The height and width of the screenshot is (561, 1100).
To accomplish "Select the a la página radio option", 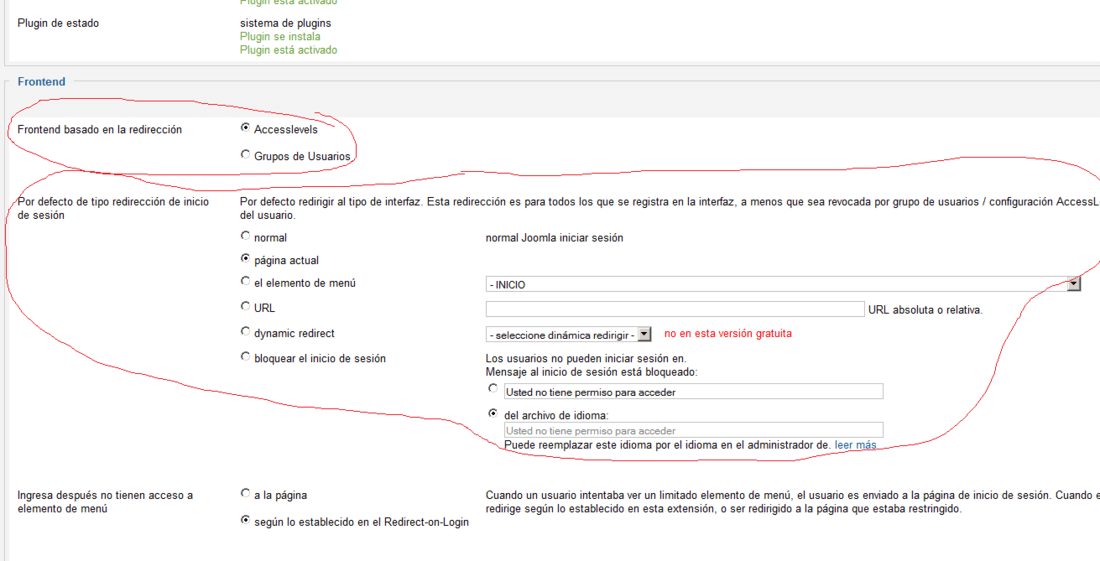I will coord(245,494).
